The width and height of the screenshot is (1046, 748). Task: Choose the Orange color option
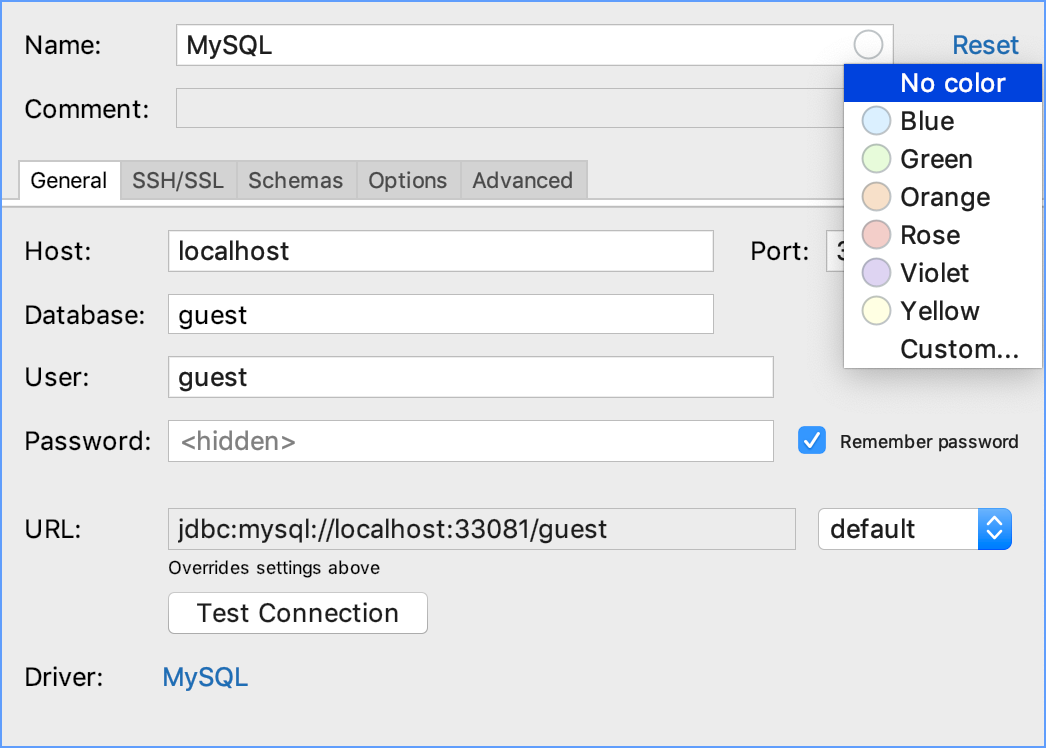(943, 198)
